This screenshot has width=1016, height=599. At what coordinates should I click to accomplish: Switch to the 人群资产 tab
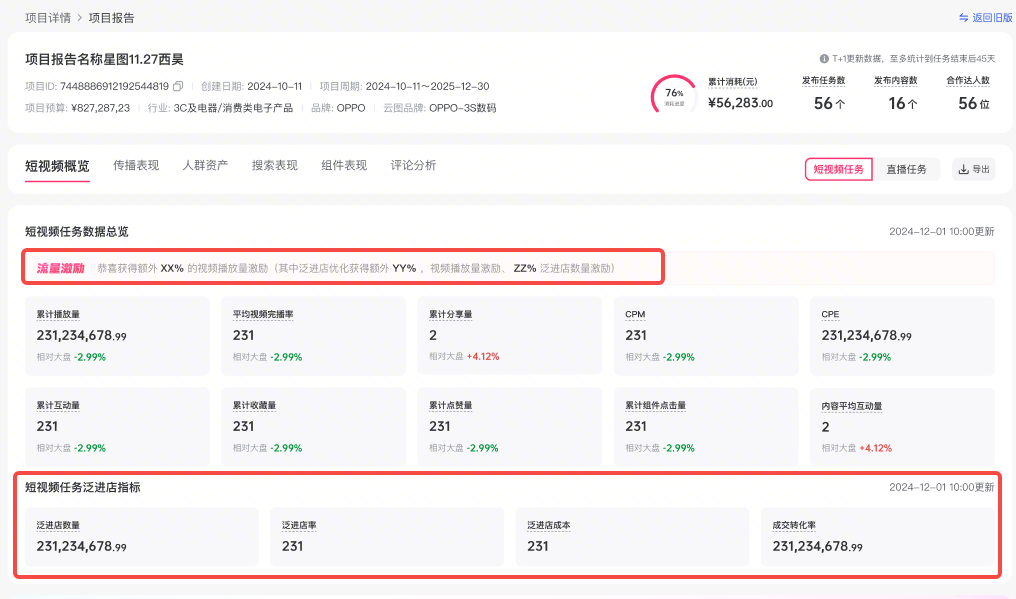tap(205, 165)
